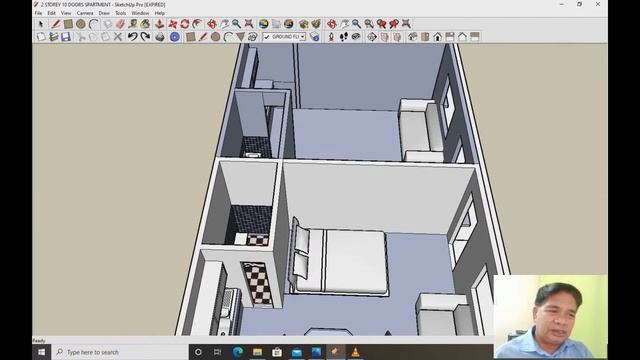The image size is (640, 360).
Task: Click the first Pan hand tool
Action: point(224,24)
